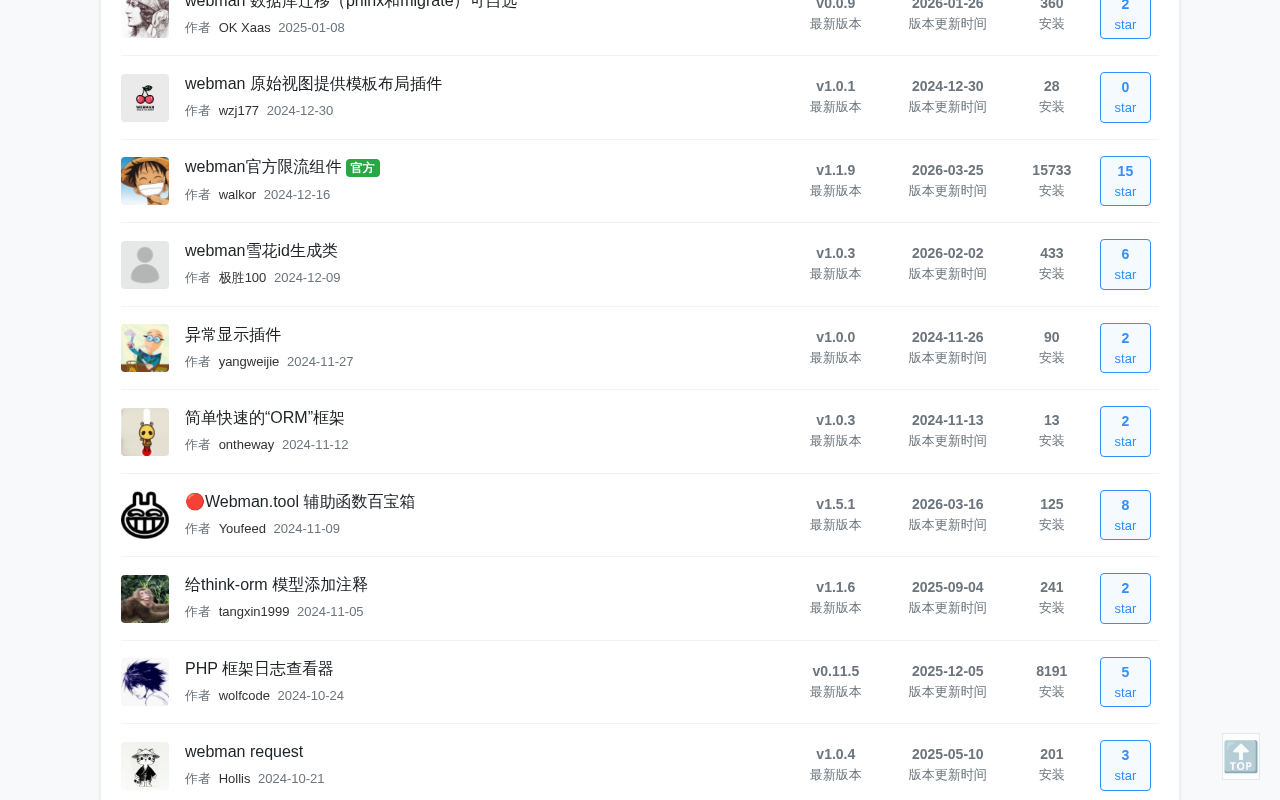Viewport: 1280px width, 800px height.
Task: Star the 简单快速的ORM框架 plugin
Action: click(x=1125, y=431)
